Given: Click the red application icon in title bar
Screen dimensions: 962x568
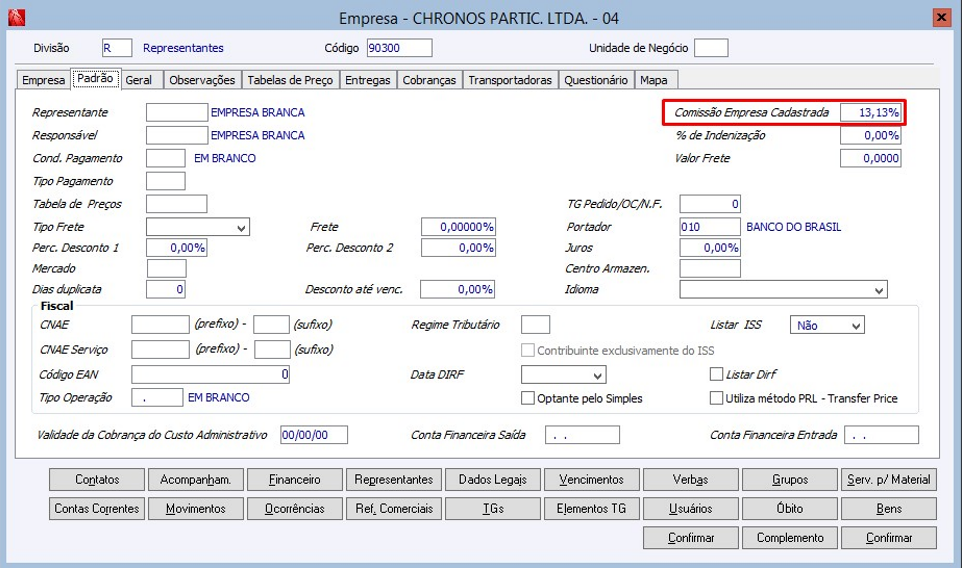Looking at the screenshot, I should (17, 17).
